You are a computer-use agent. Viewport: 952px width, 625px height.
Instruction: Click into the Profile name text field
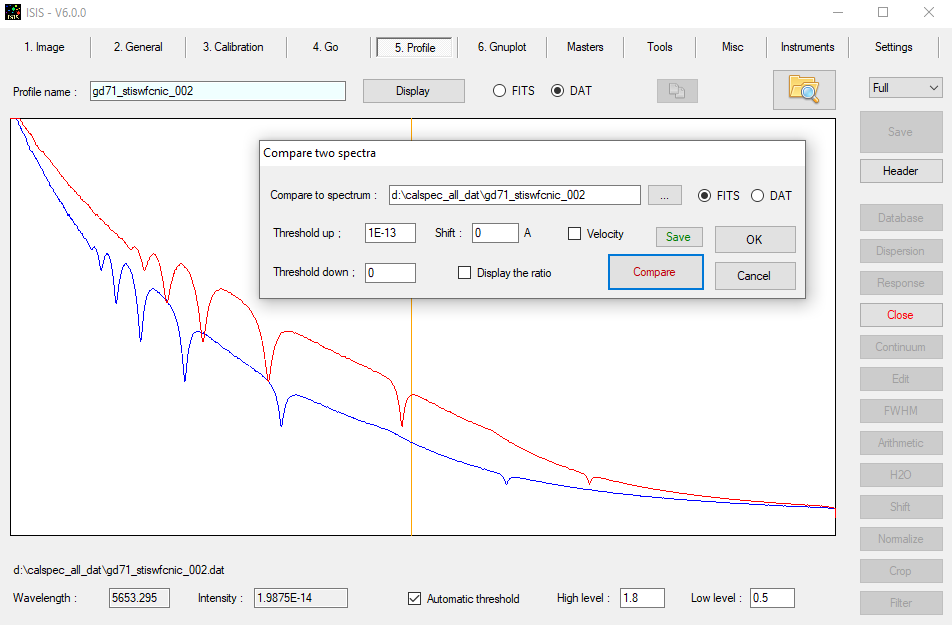217,91
